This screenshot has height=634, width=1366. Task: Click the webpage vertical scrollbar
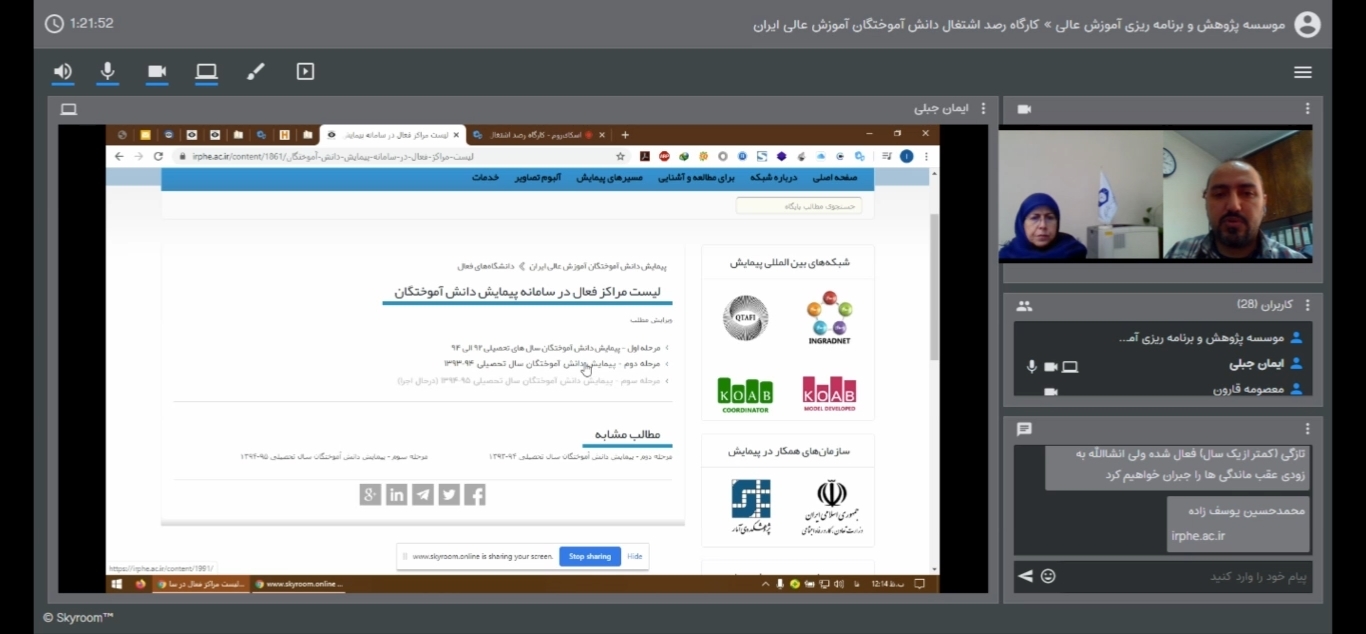tap(934, 286)
